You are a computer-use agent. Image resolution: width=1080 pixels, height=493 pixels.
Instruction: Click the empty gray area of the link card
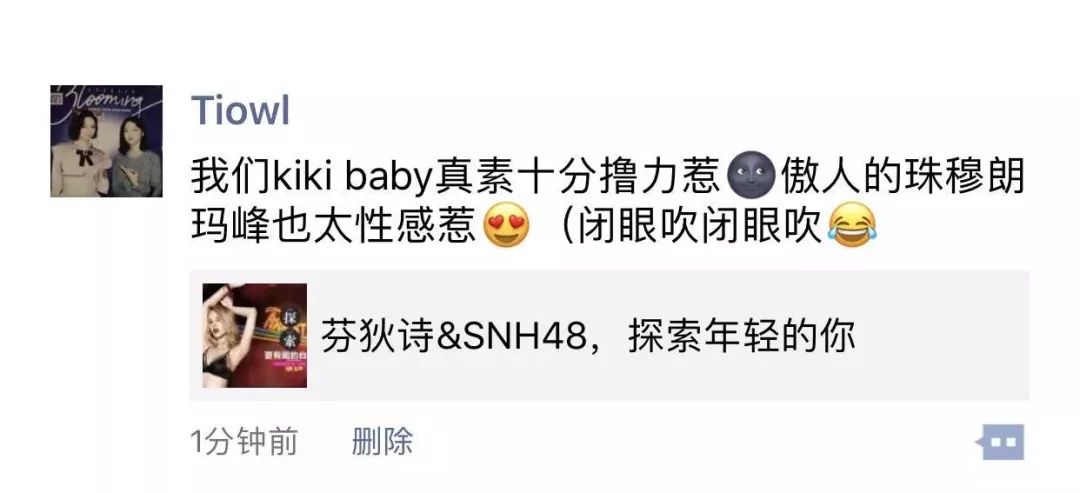coord(944,336)
